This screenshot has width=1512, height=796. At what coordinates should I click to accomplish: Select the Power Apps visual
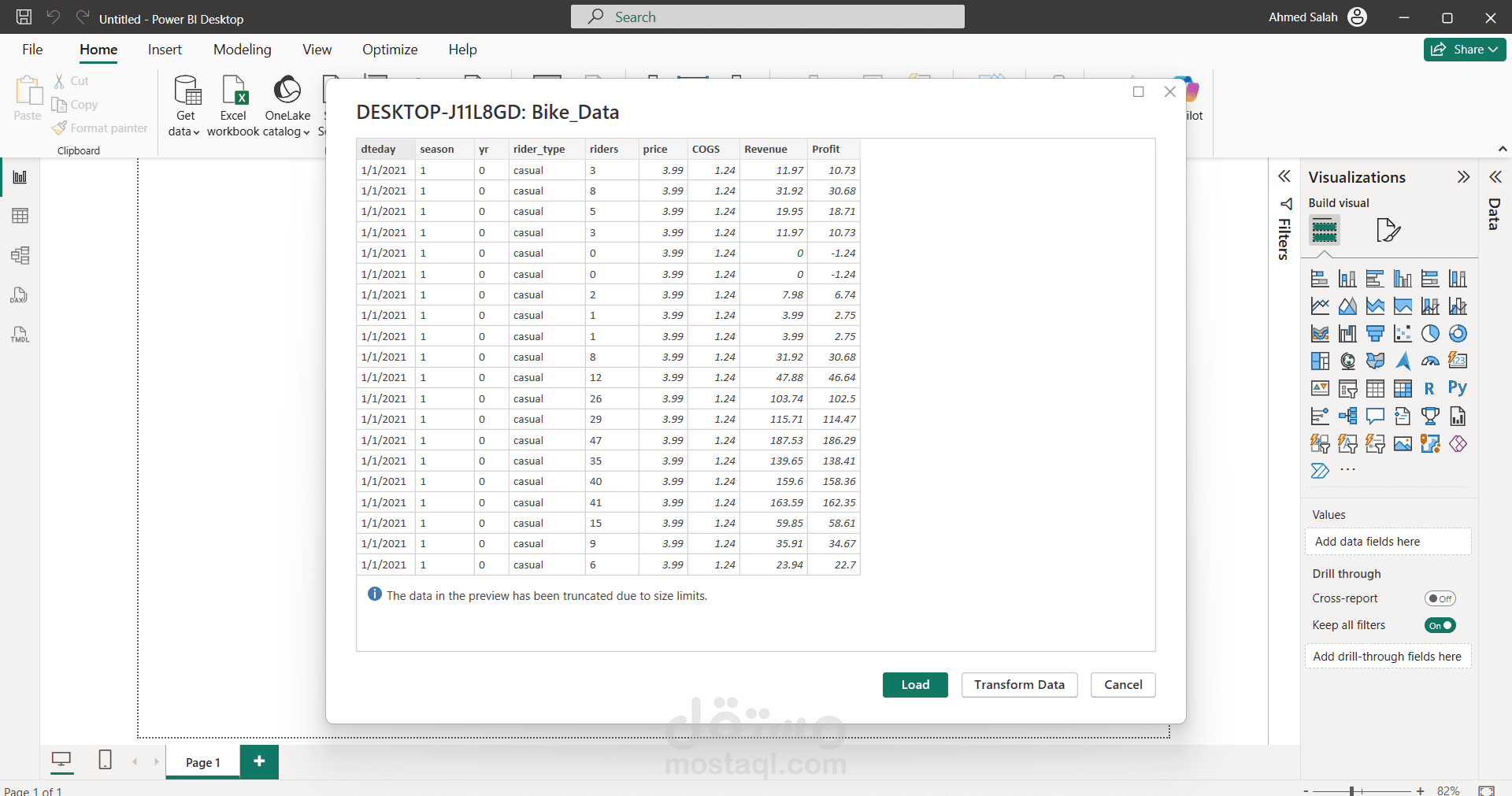[1458, 444]
